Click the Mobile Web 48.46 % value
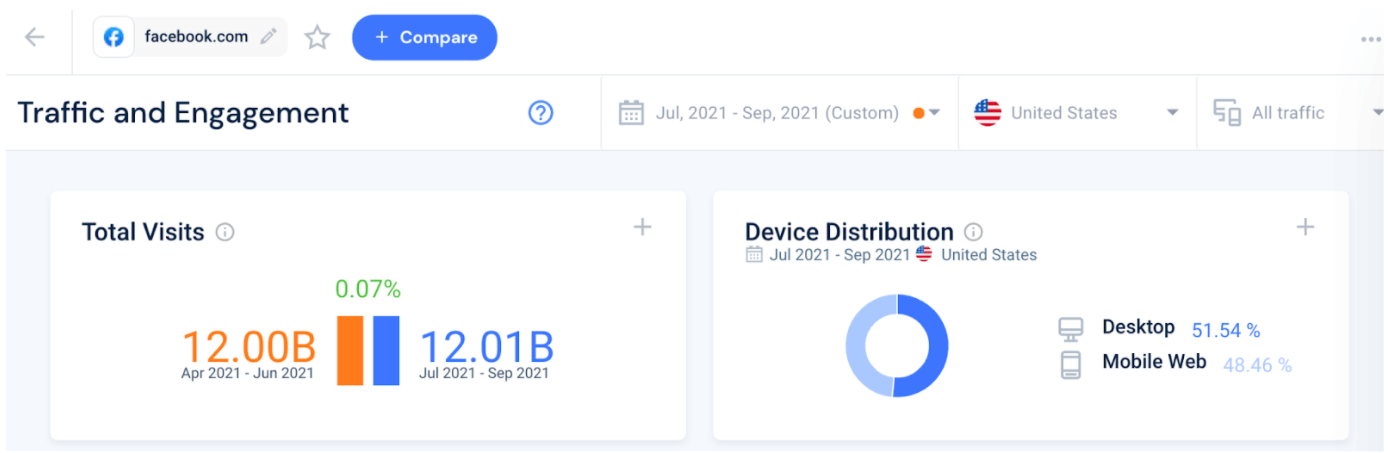Screen dimensions: 1388x453 pos(1257,365)
